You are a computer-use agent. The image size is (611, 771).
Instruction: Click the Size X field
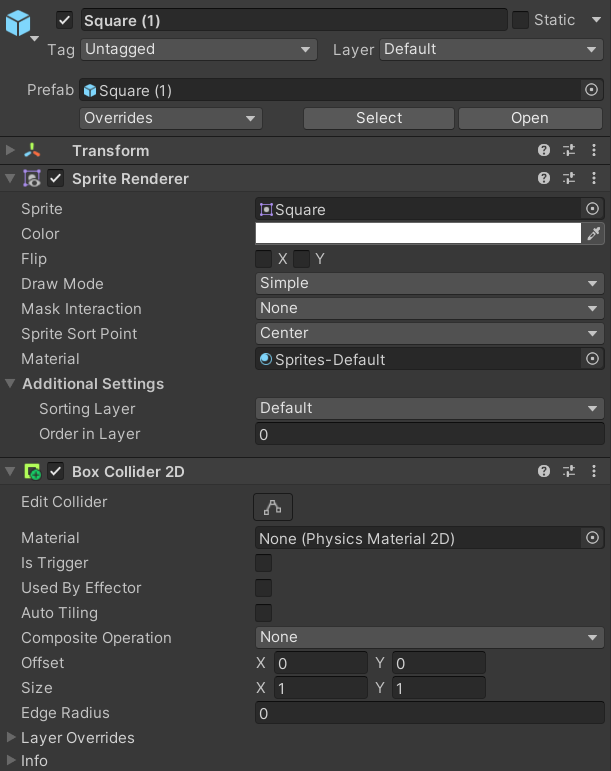click(320, 688)
